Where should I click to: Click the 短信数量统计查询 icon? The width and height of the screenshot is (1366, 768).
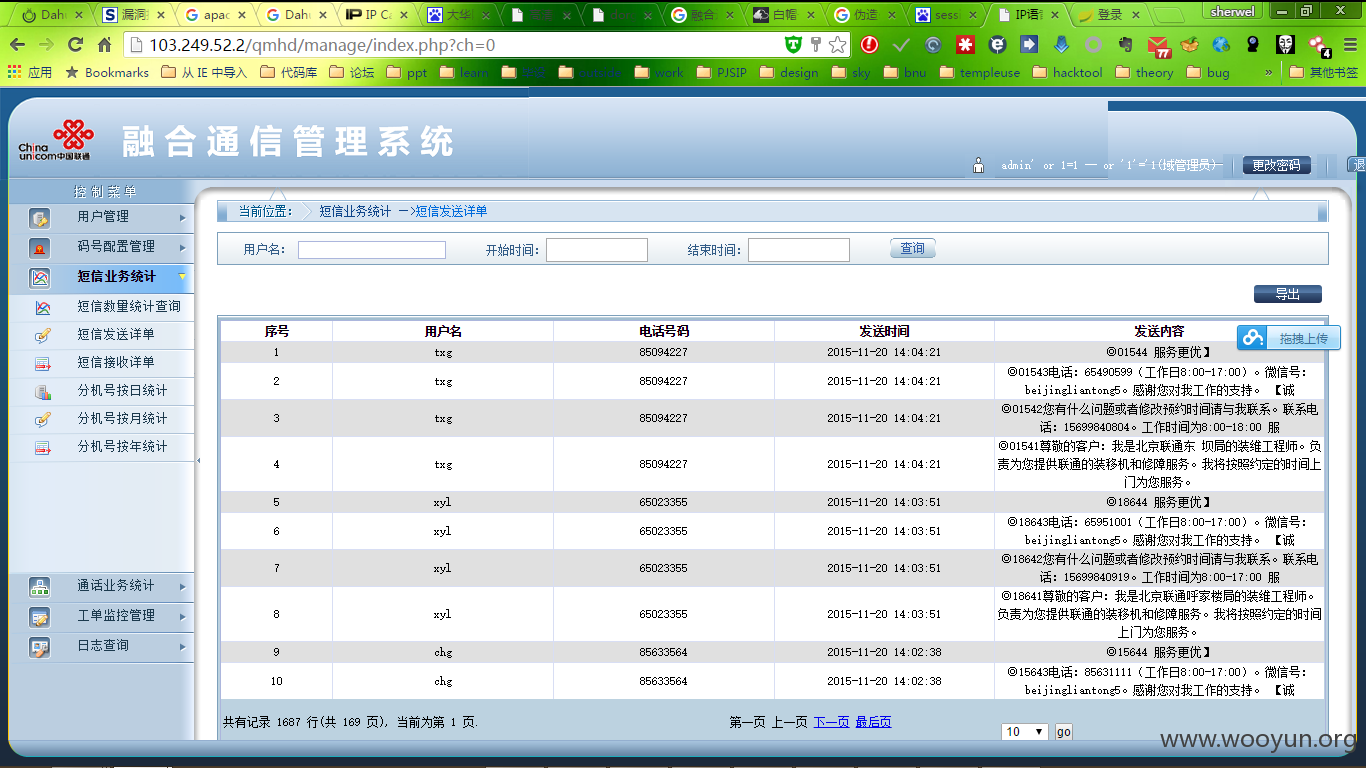(x=42, y=308)
